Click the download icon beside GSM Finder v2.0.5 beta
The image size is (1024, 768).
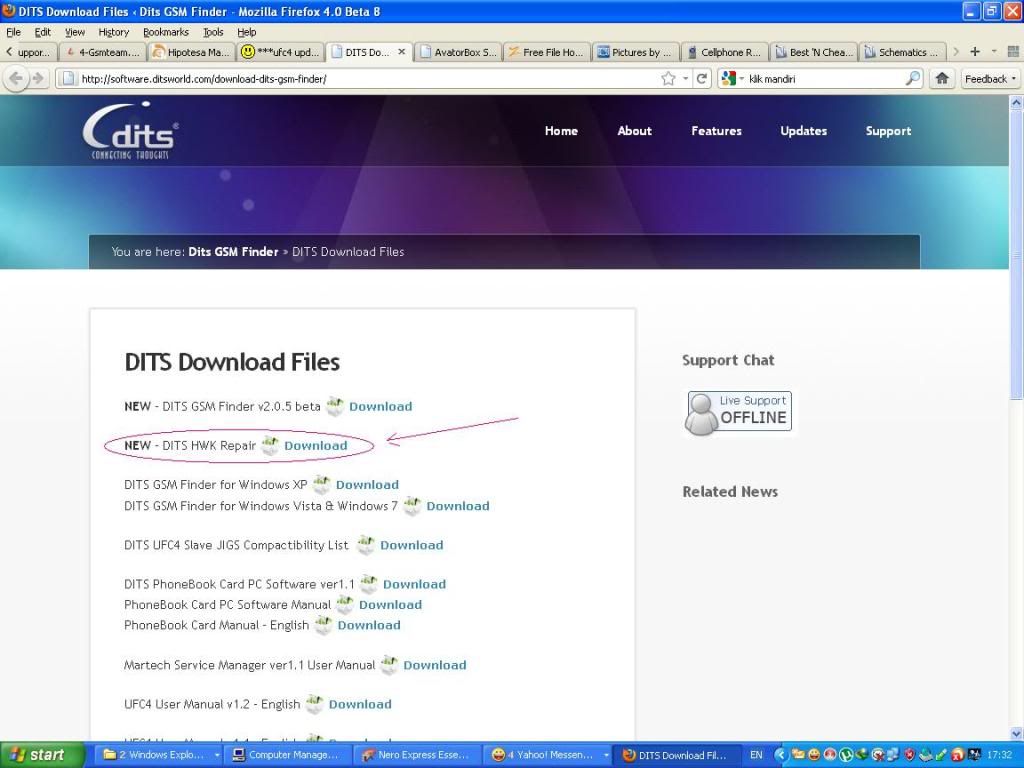[x=335, y=406]
